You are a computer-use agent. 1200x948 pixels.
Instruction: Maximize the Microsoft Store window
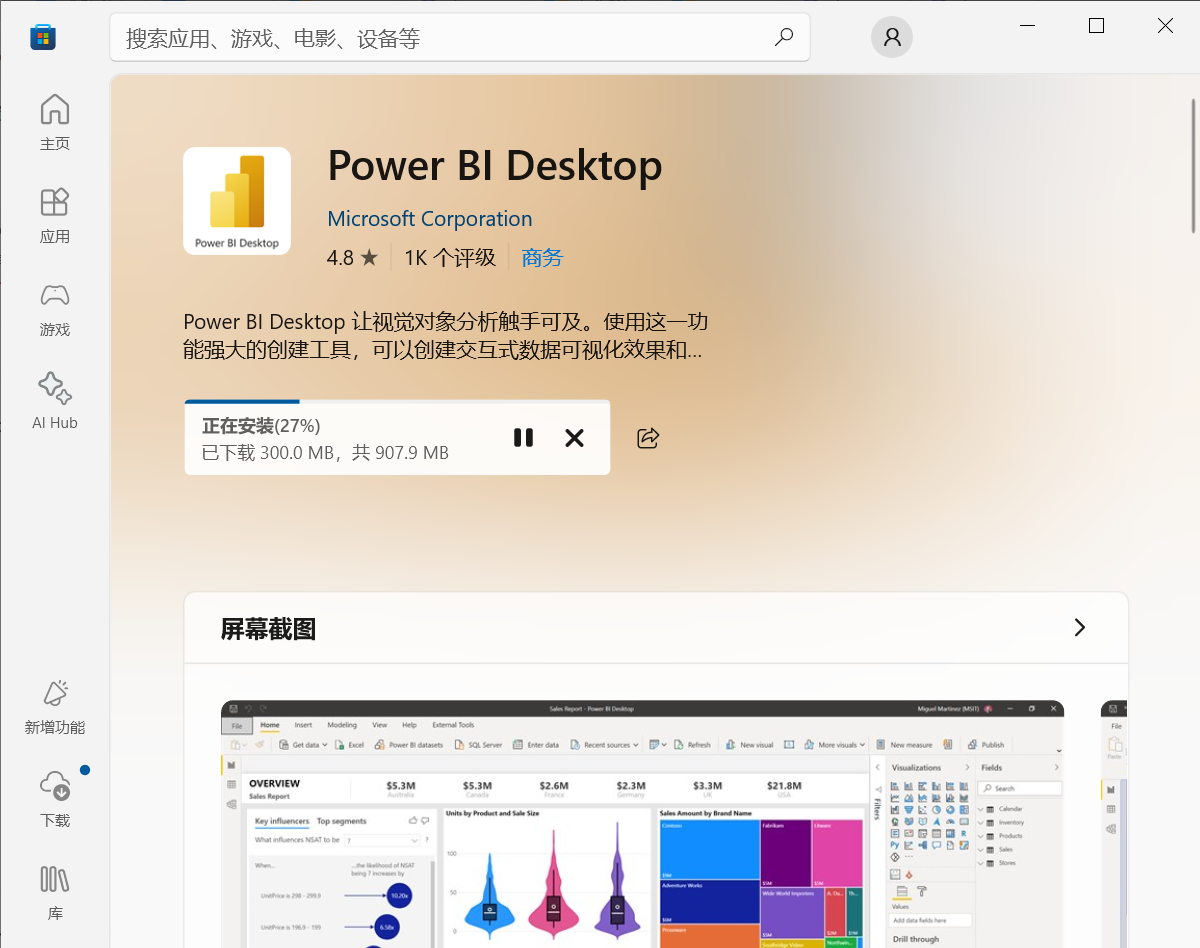pos(1096,26)
